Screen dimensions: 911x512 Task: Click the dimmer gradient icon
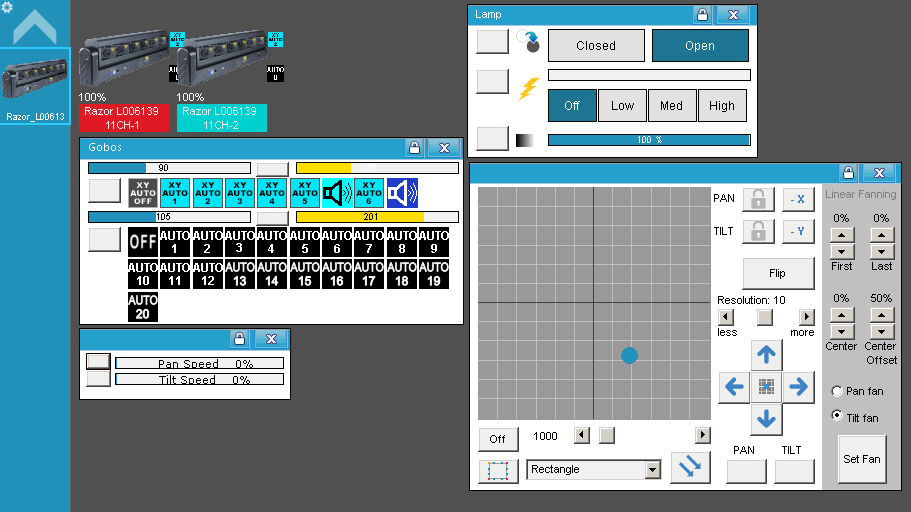[524, 140]
